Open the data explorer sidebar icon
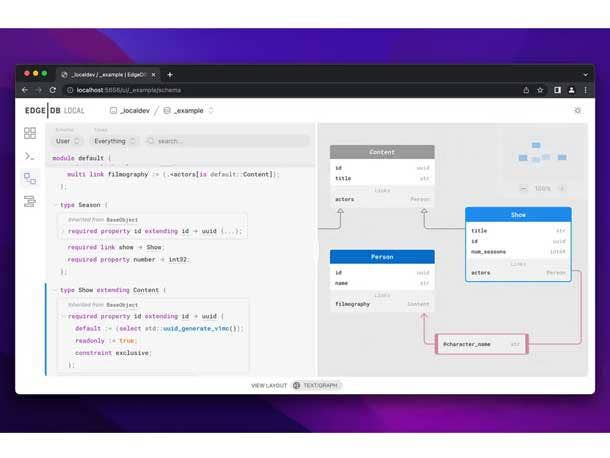This screenshot has width=610, height=458. [30, 201]
